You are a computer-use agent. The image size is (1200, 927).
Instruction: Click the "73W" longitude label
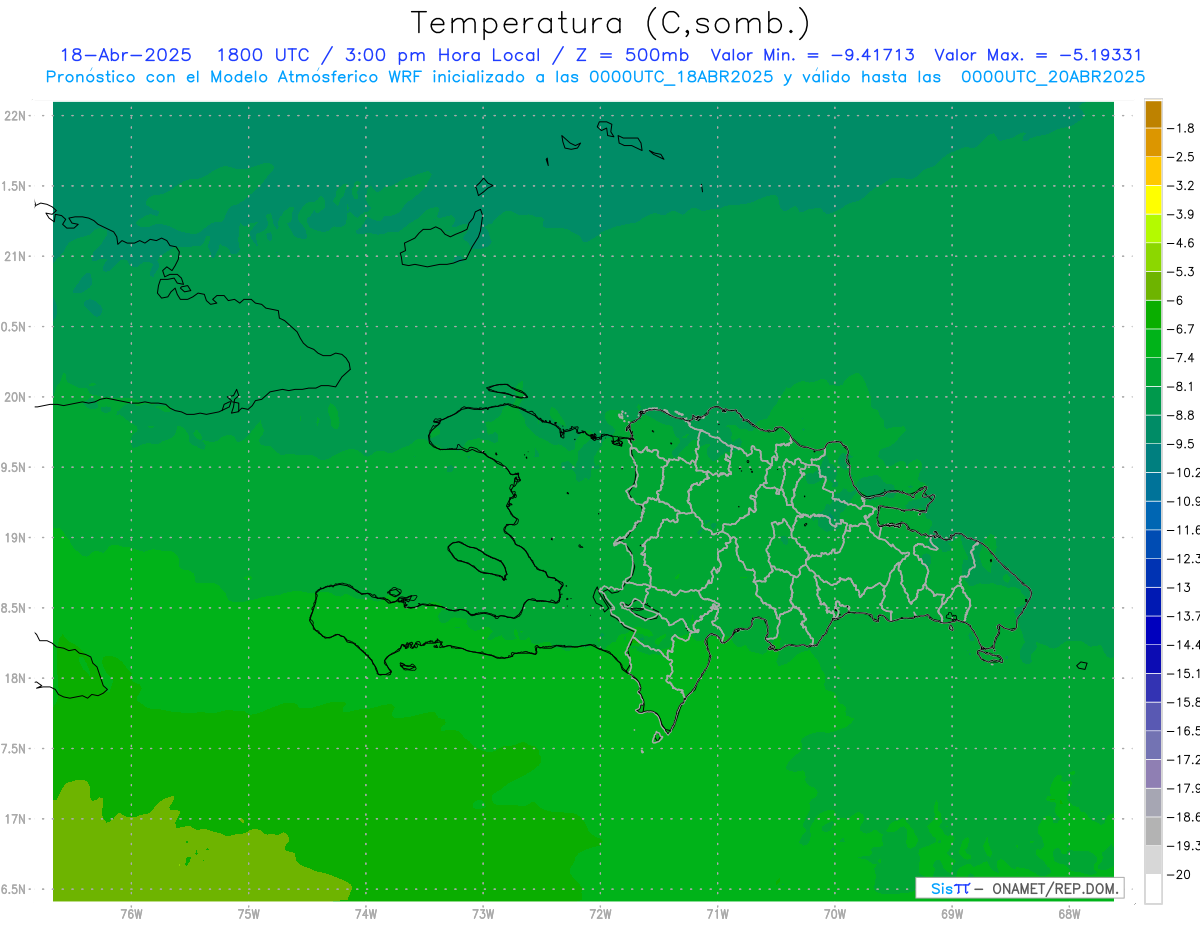483,913
